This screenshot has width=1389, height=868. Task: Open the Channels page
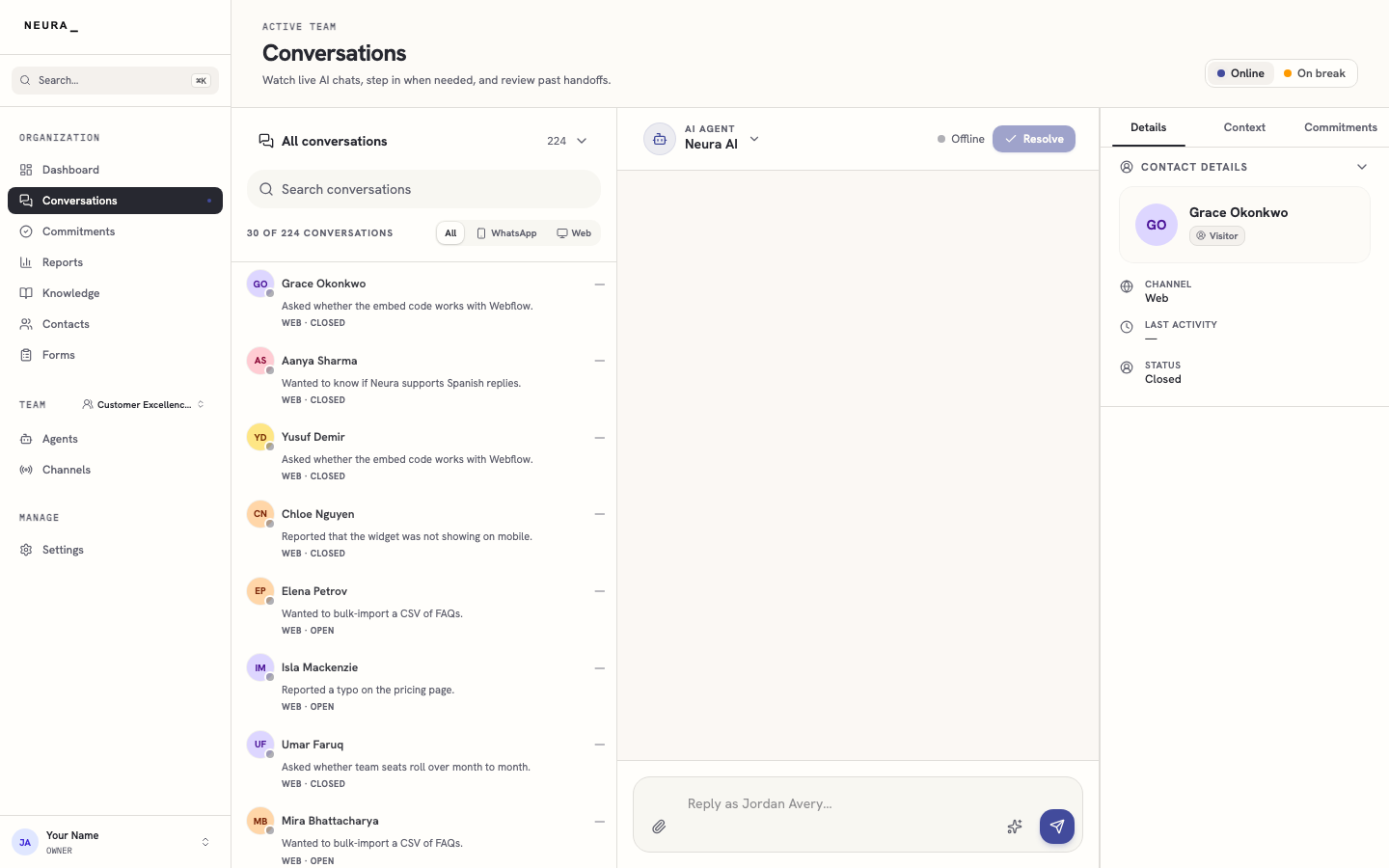[116, 470]
